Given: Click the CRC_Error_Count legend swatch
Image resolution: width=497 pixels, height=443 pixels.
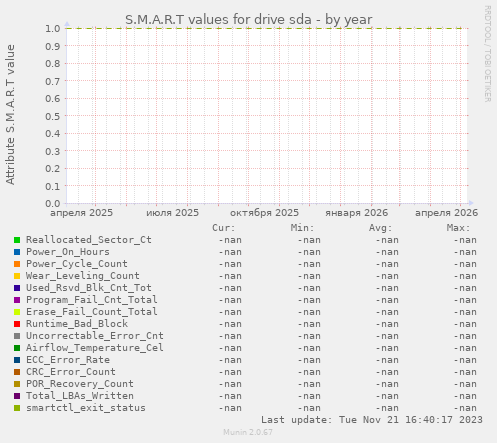Looking at the screenshot, I should pos(17,372).
